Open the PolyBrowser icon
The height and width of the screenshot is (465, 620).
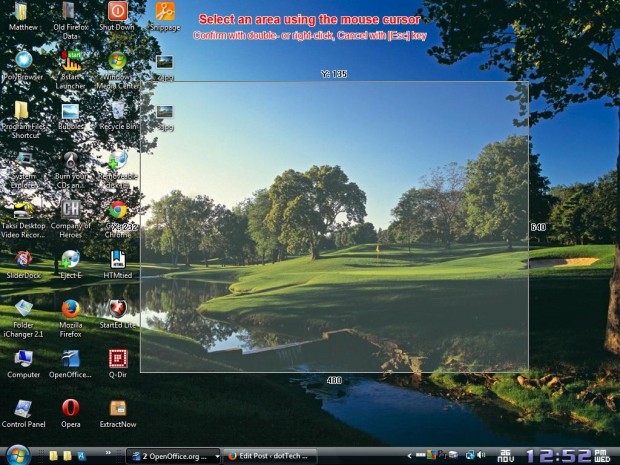(x=22, y=62)
